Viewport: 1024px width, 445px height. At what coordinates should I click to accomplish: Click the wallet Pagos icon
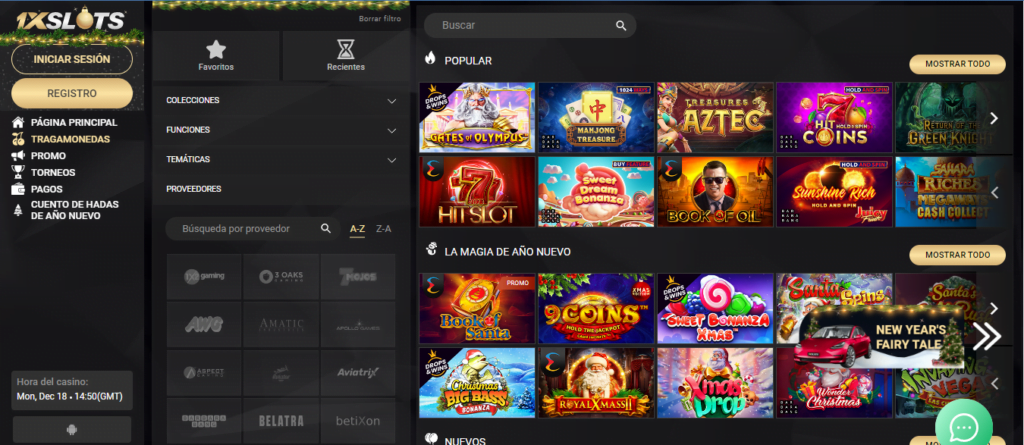point(18,190)
